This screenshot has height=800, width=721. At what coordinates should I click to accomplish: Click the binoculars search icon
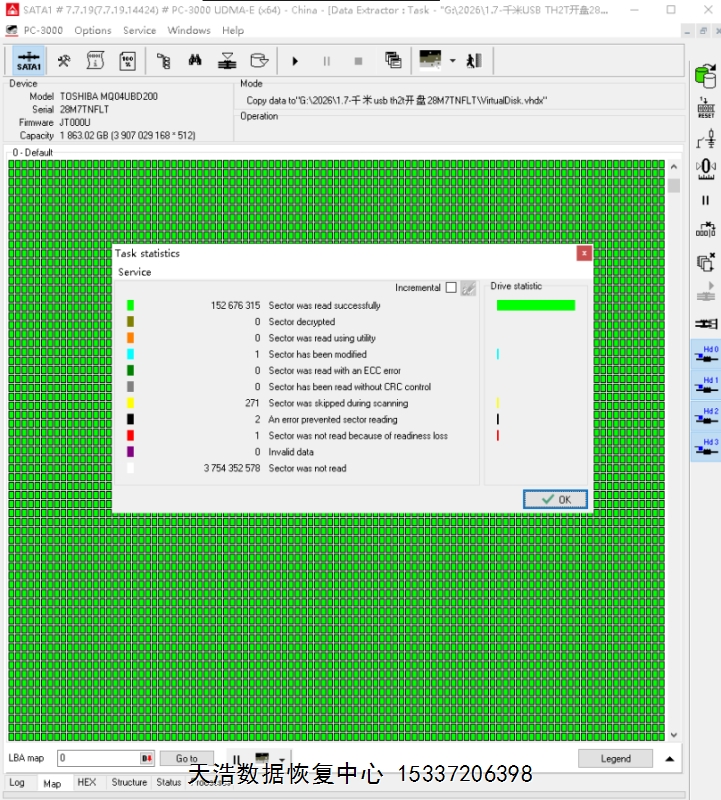195,60
